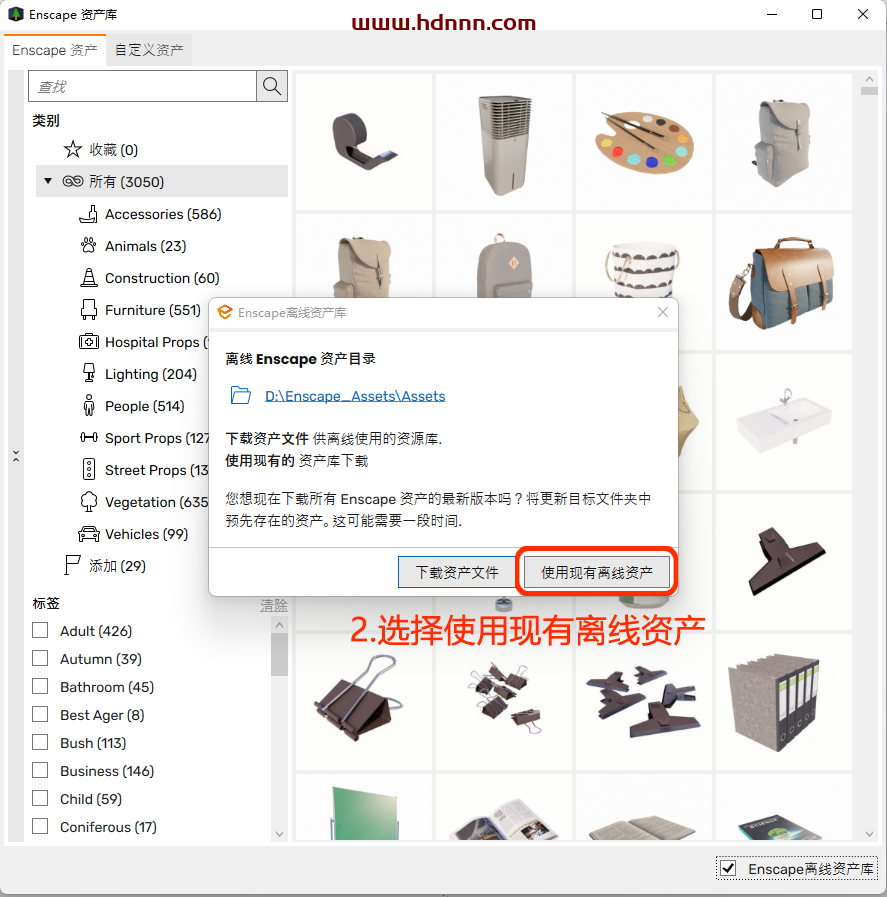
Task: Click the 所有 (3050) glasses icon
Action: (73, 181)
